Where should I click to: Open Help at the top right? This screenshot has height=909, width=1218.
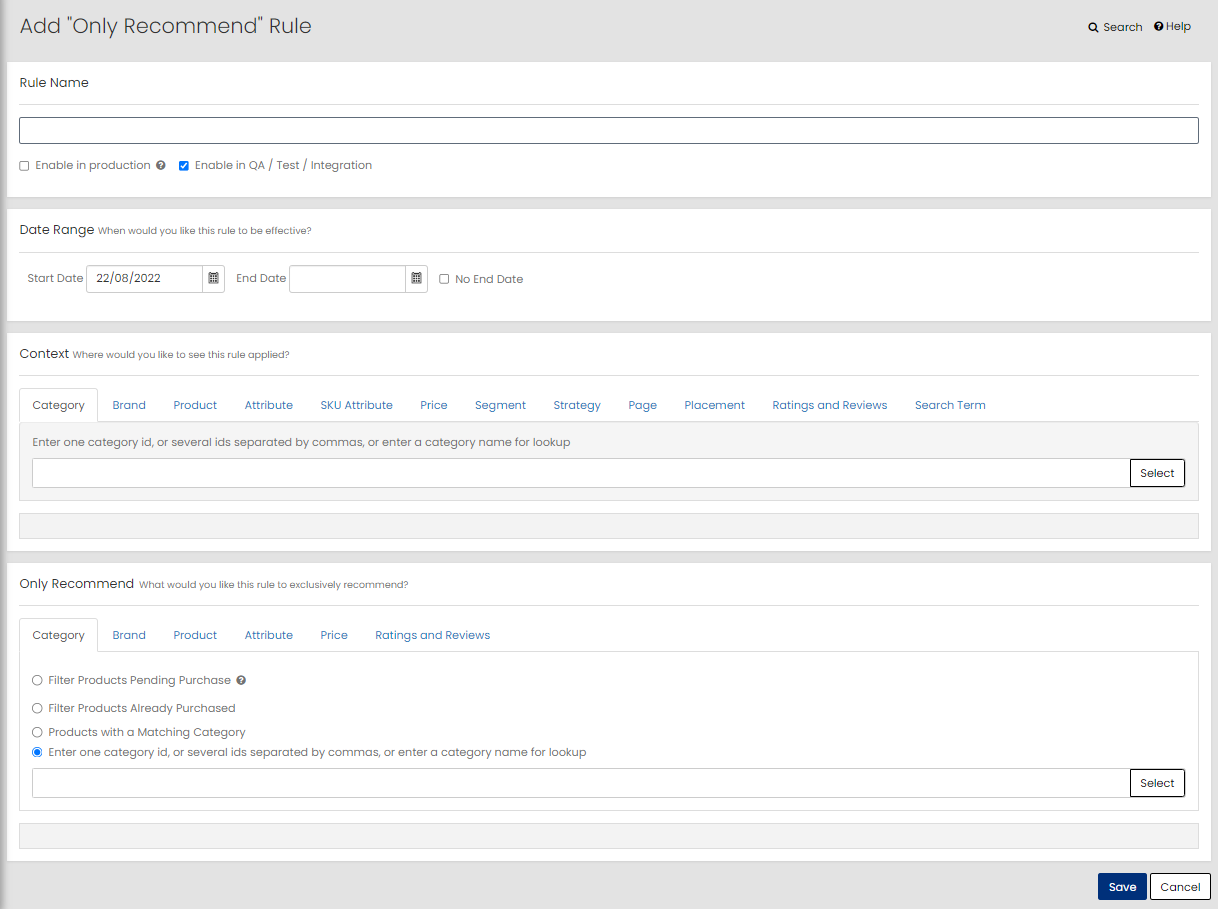click(1172, 27)
